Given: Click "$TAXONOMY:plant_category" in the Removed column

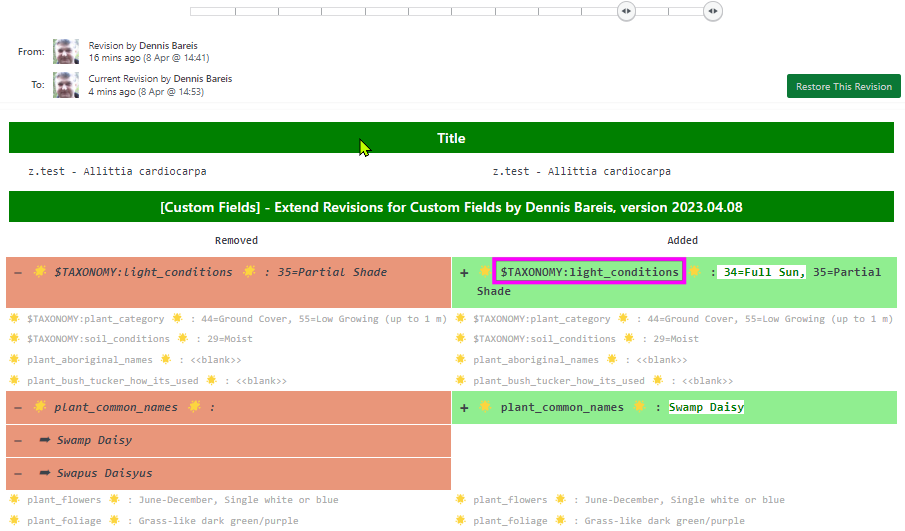Looking at the screenshot, I should click(x=95, y=319).
